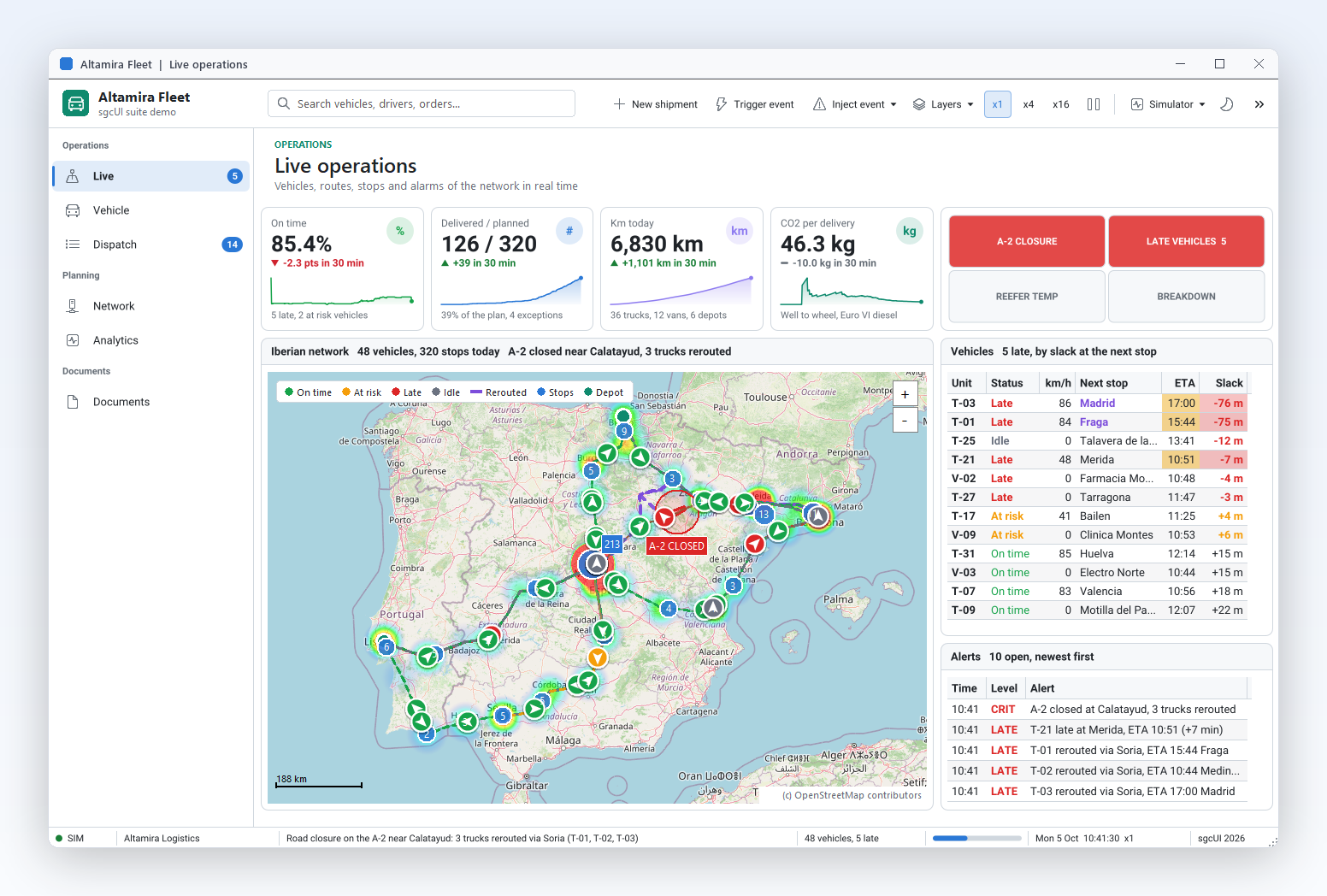Open Vehicle page in sidebar
1327x896 pixels.
pyautogui.click(x=151, y=210)
